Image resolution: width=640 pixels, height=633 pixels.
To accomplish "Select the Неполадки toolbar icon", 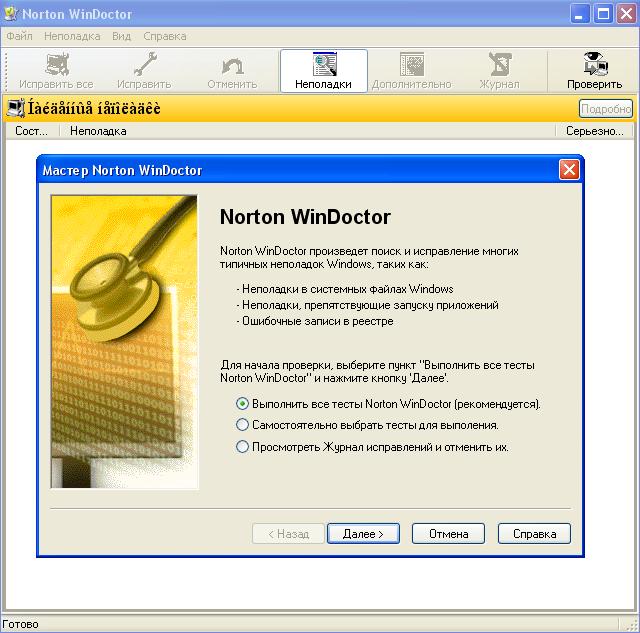I will (324, 64).
